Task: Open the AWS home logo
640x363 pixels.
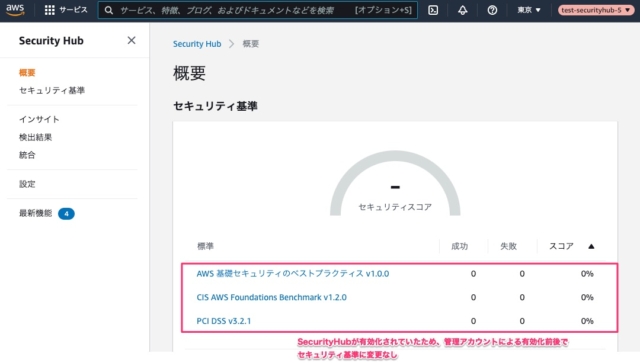Action: click(15, 10)
